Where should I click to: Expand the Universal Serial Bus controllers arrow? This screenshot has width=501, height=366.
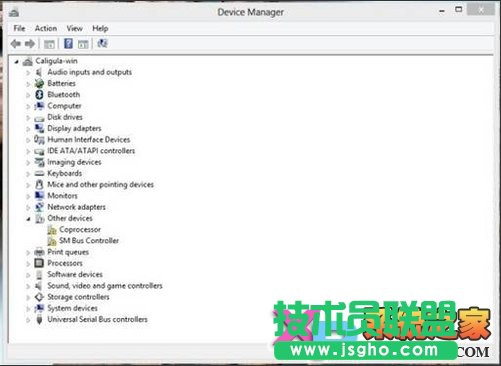point(28,320)
